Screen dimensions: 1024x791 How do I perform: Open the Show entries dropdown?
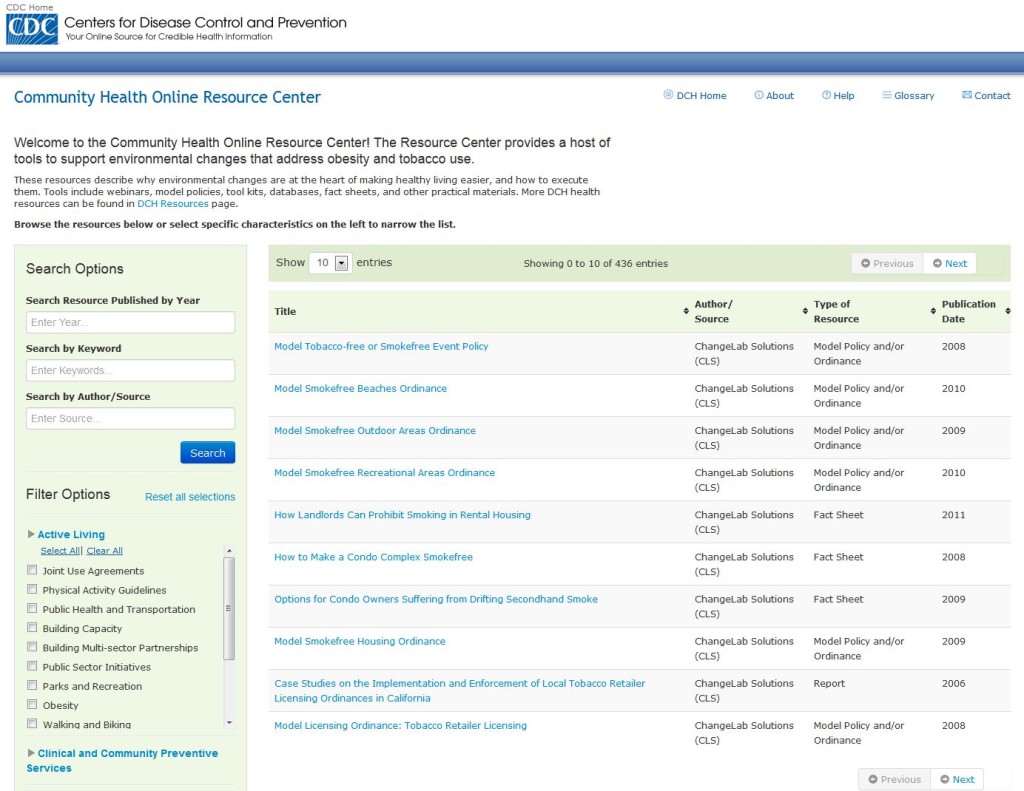click(x=336, y=262)
